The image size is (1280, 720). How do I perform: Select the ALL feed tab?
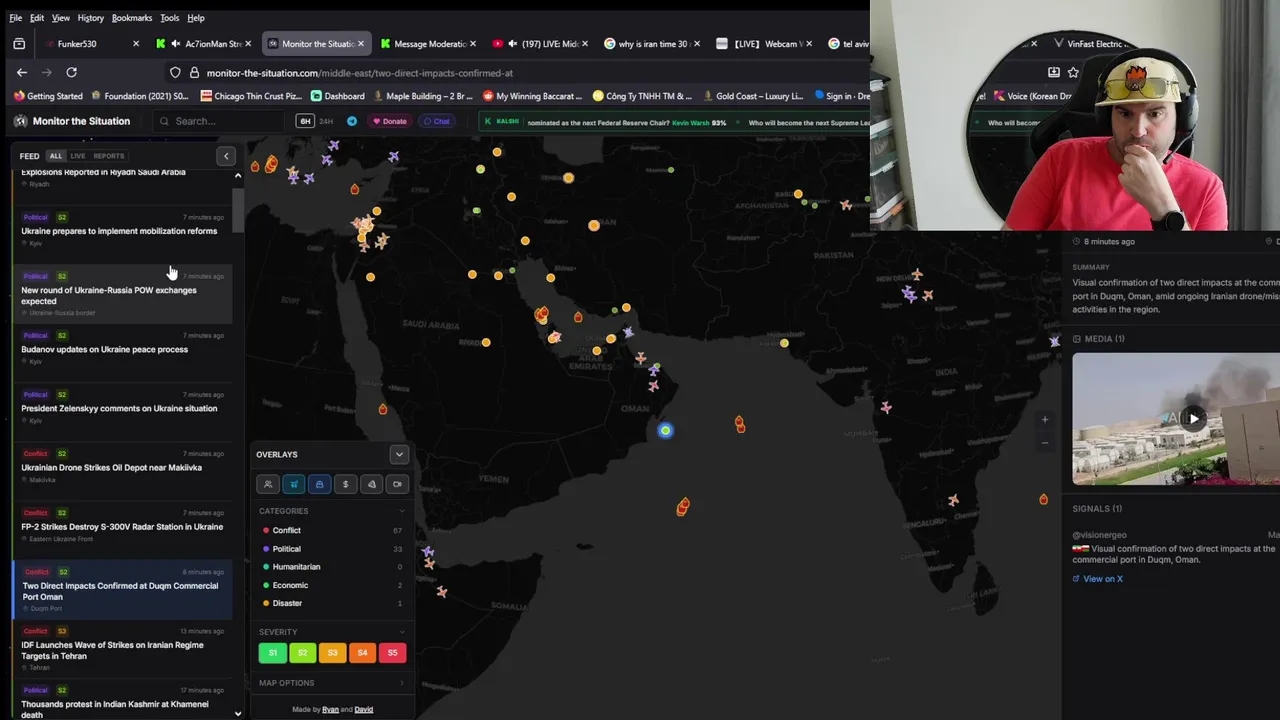tap(56, 156)
